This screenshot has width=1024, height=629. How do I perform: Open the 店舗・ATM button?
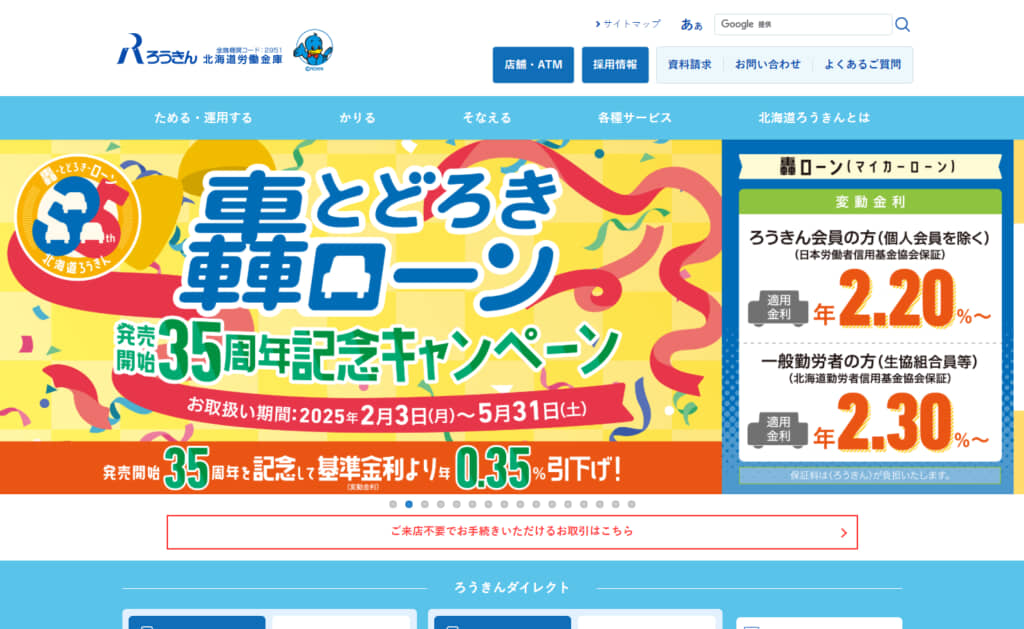point(533,65)
